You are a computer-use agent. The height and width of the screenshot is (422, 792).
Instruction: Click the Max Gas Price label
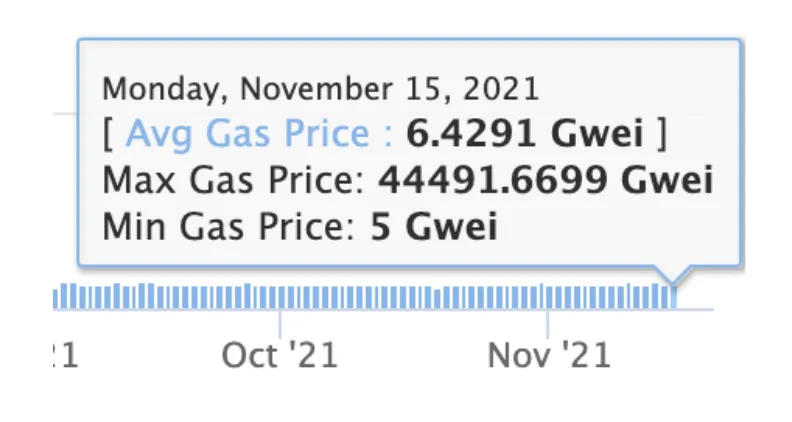(233, 180)
